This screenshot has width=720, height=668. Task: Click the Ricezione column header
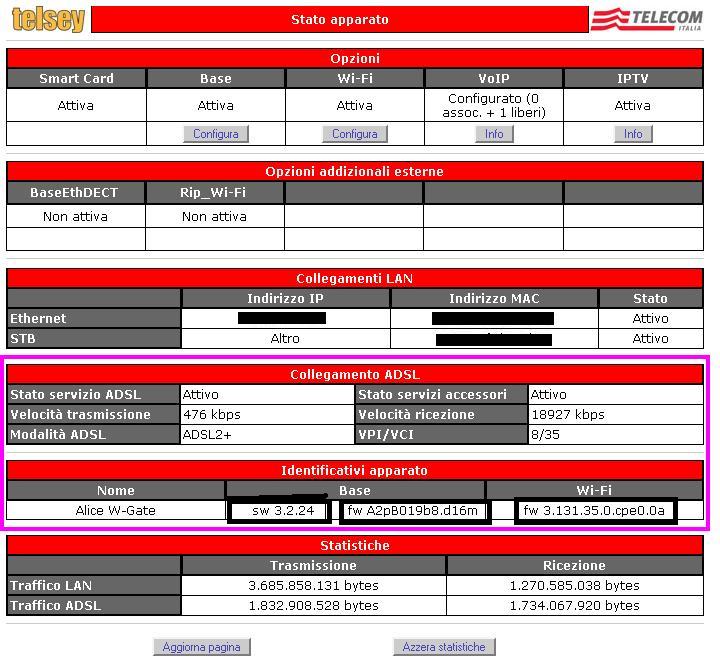pos(575,566)
